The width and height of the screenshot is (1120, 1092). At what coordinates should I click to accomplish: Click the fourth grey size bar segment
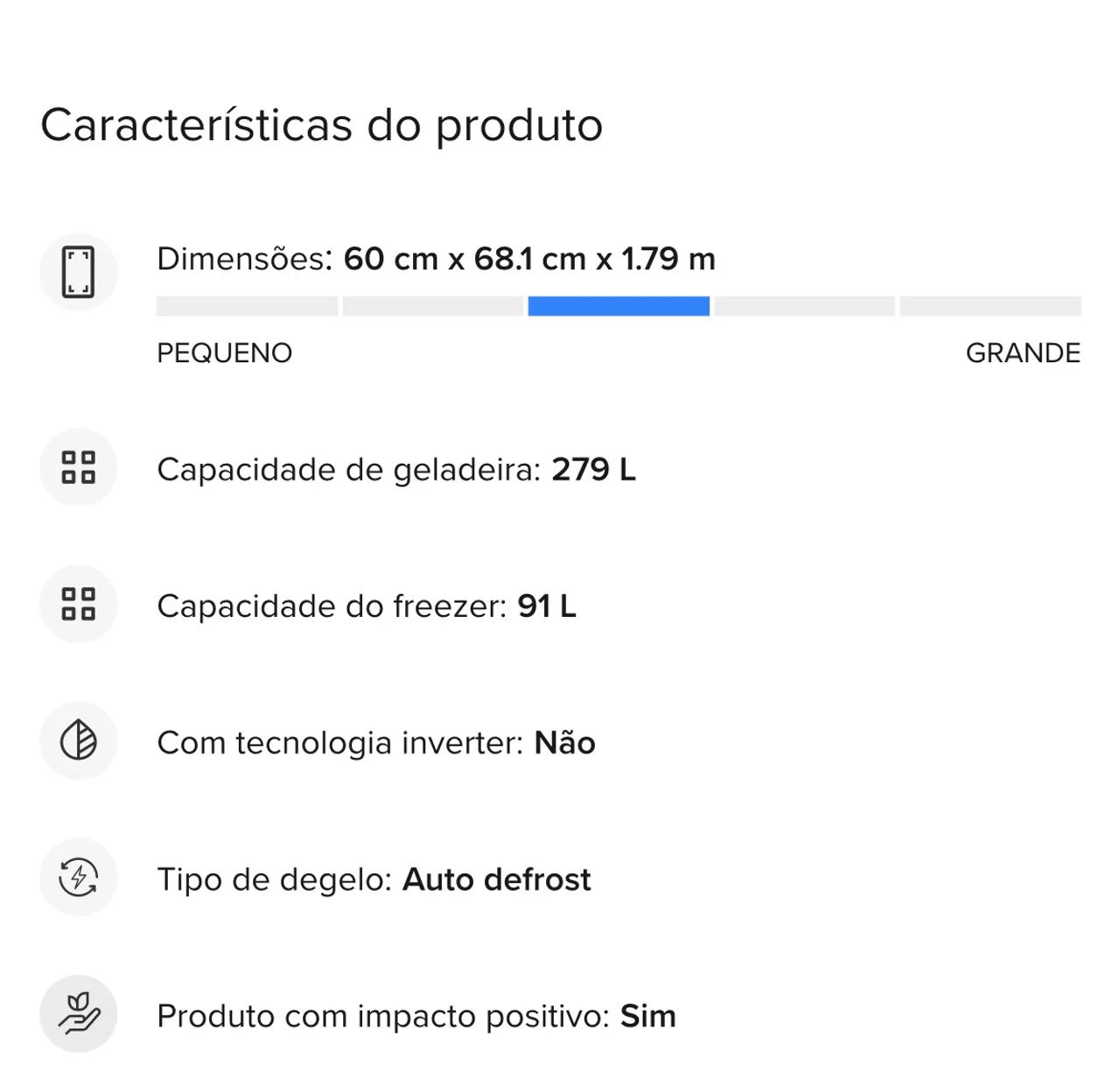[x=805, y=306]
